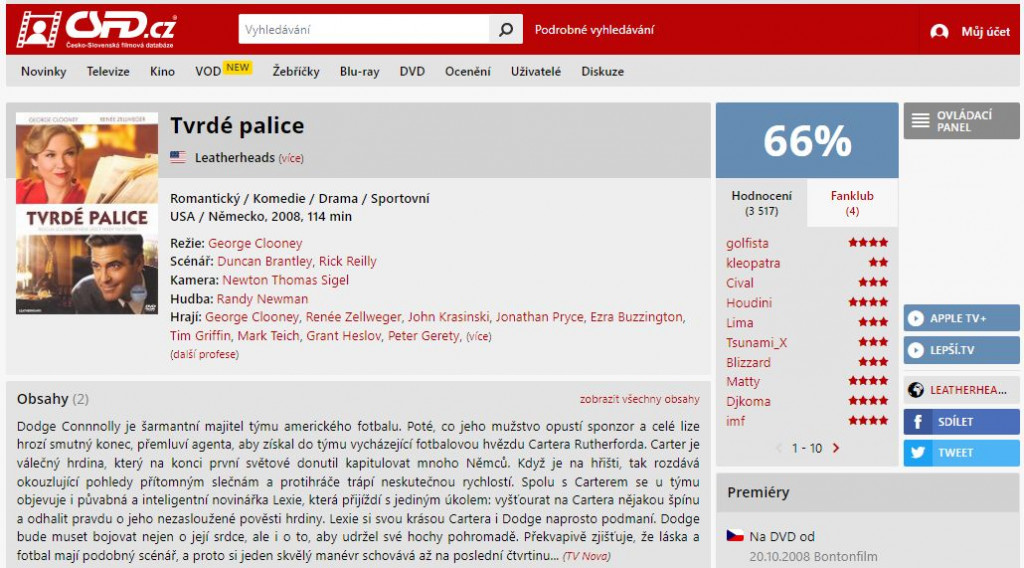
Task: Open the Diskuze menu
Action: (x=602, y=71)
